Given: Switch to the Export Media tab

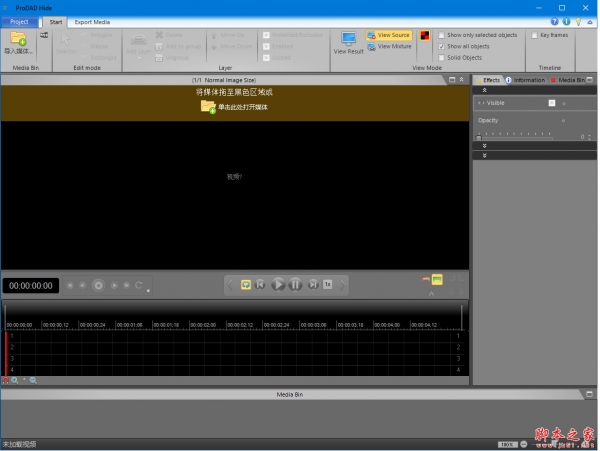Looking at the screenshot, I should 93,21.
